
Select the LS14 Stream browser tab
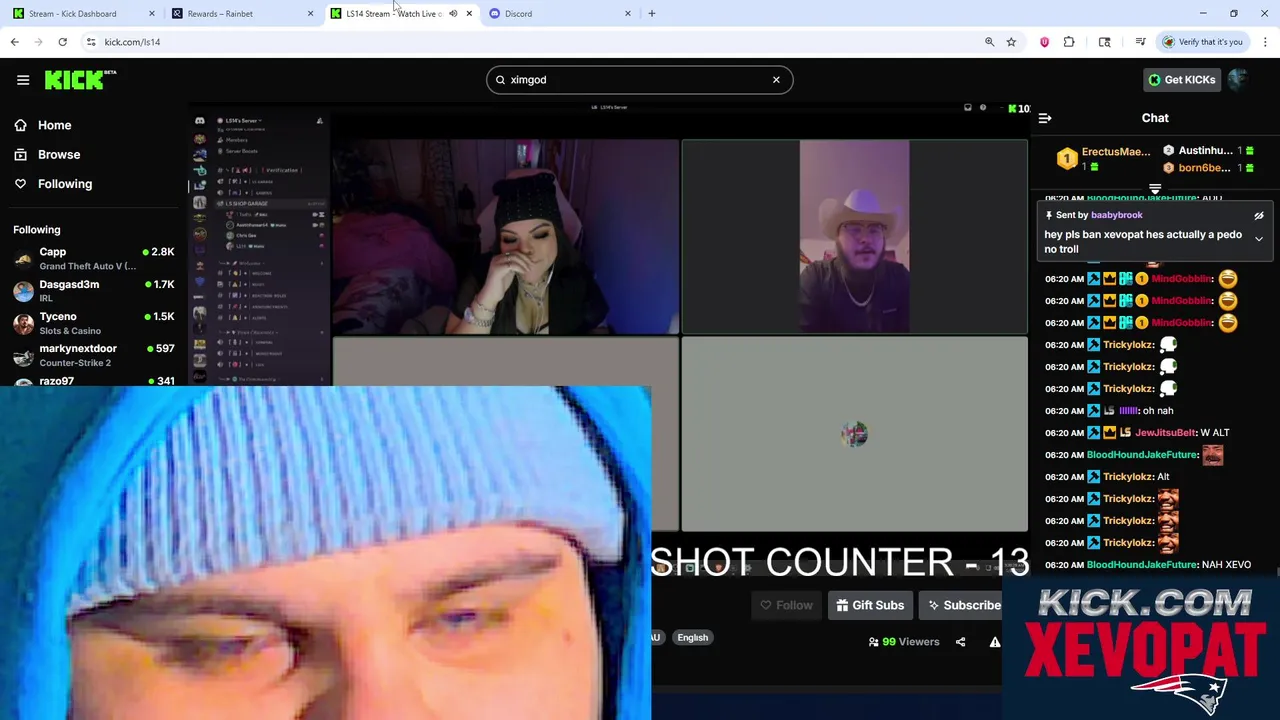pos(392,14)
